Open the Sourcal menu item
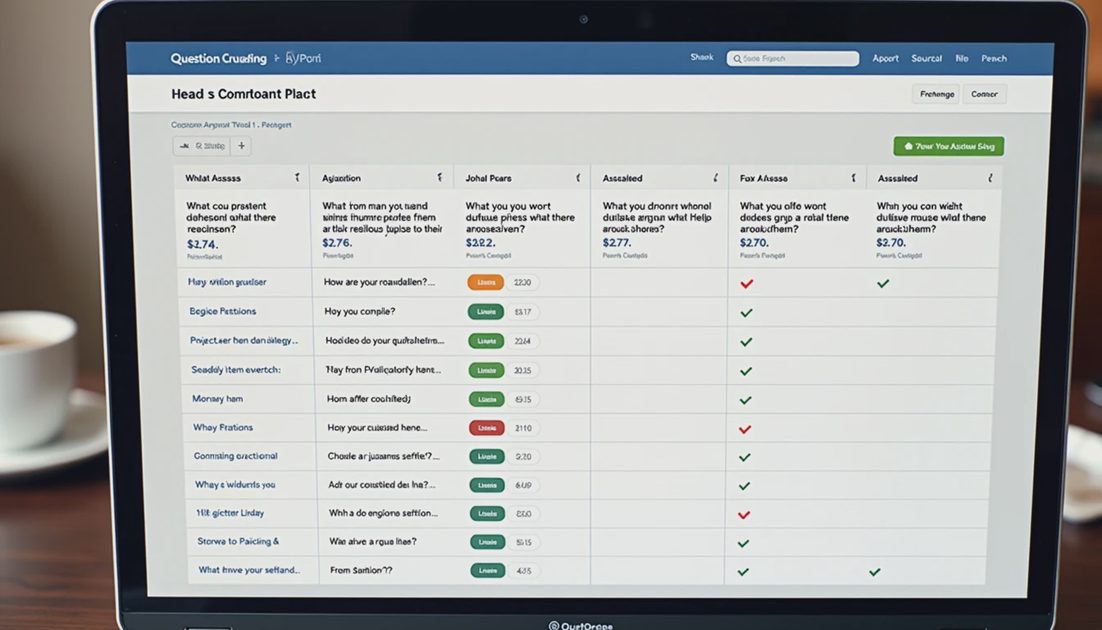1102x630 pixels. click(926, 58)
